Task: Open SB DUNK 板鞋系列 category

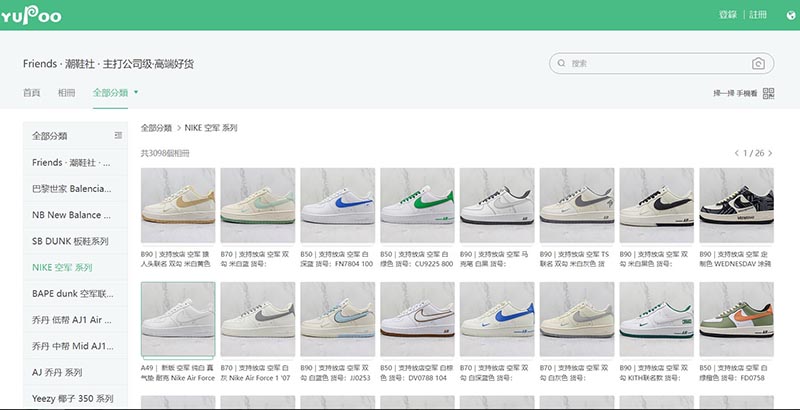Action: point(75,241)
